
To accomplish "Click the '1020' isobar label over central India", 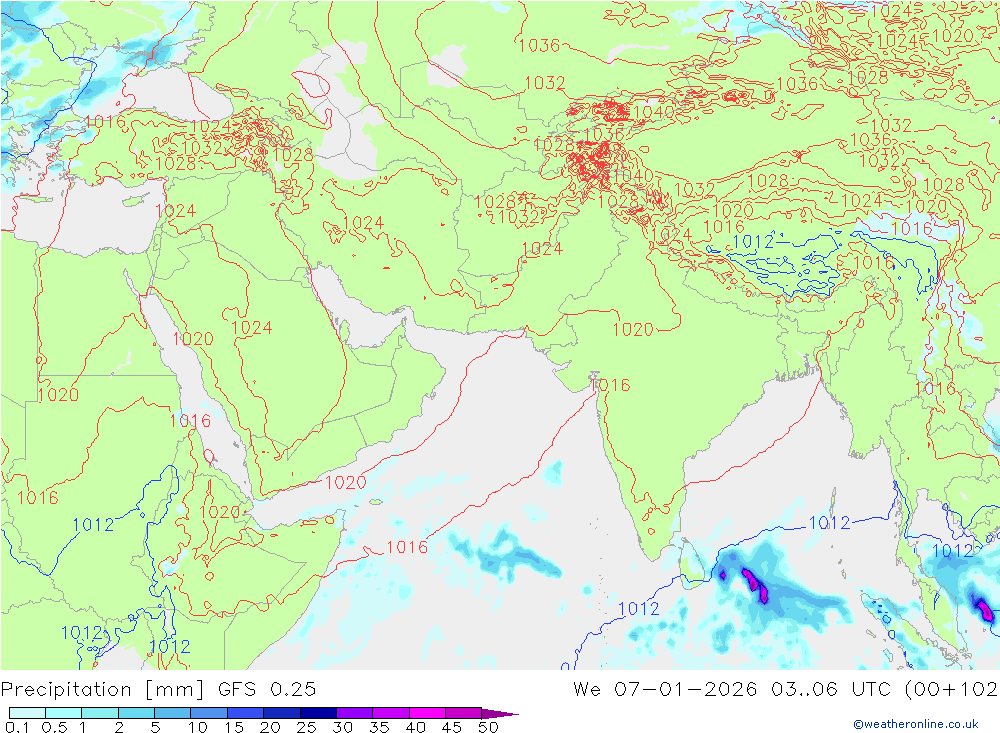I will (x=633, y=329).
